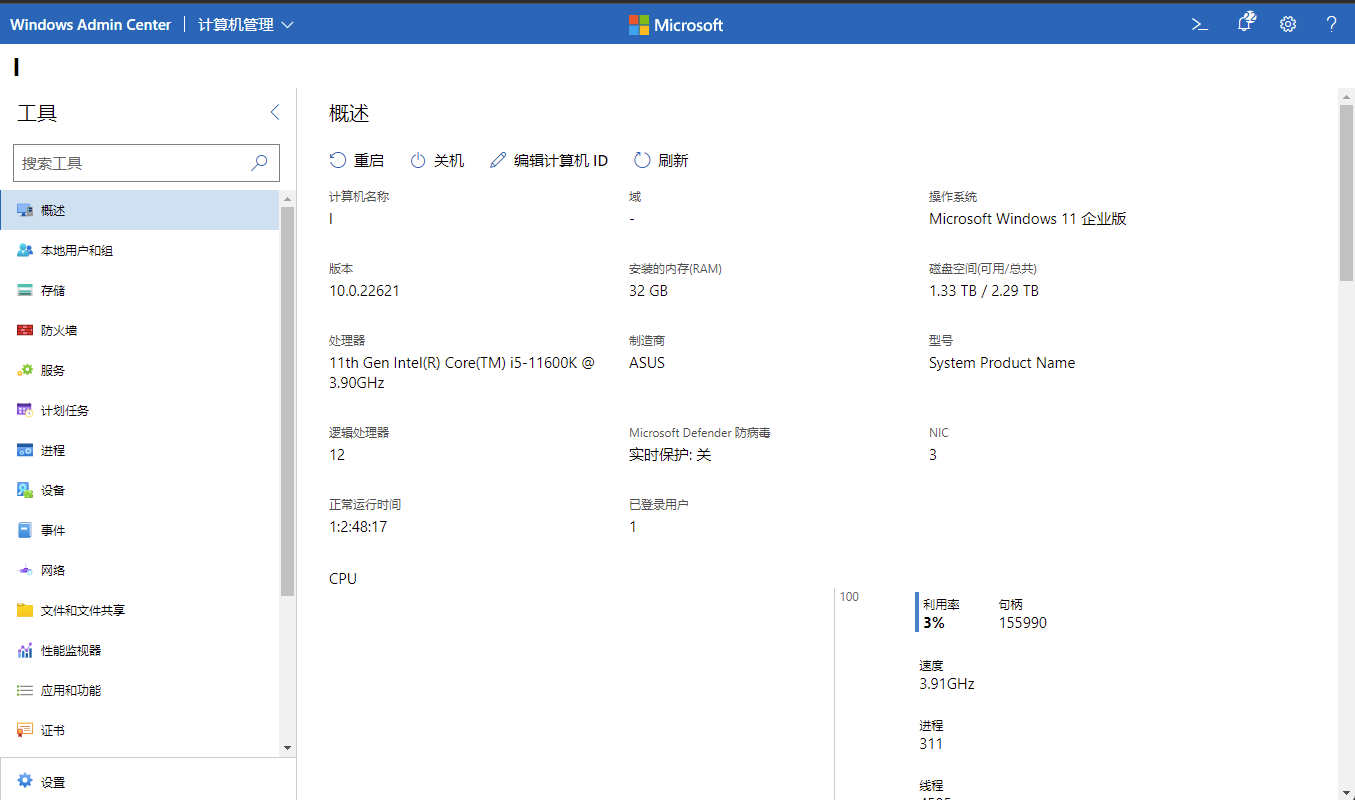The width and height of the screenshot is (1355, 800).
Task: Select 概述 in the tools list
Action: coord(140,210)
